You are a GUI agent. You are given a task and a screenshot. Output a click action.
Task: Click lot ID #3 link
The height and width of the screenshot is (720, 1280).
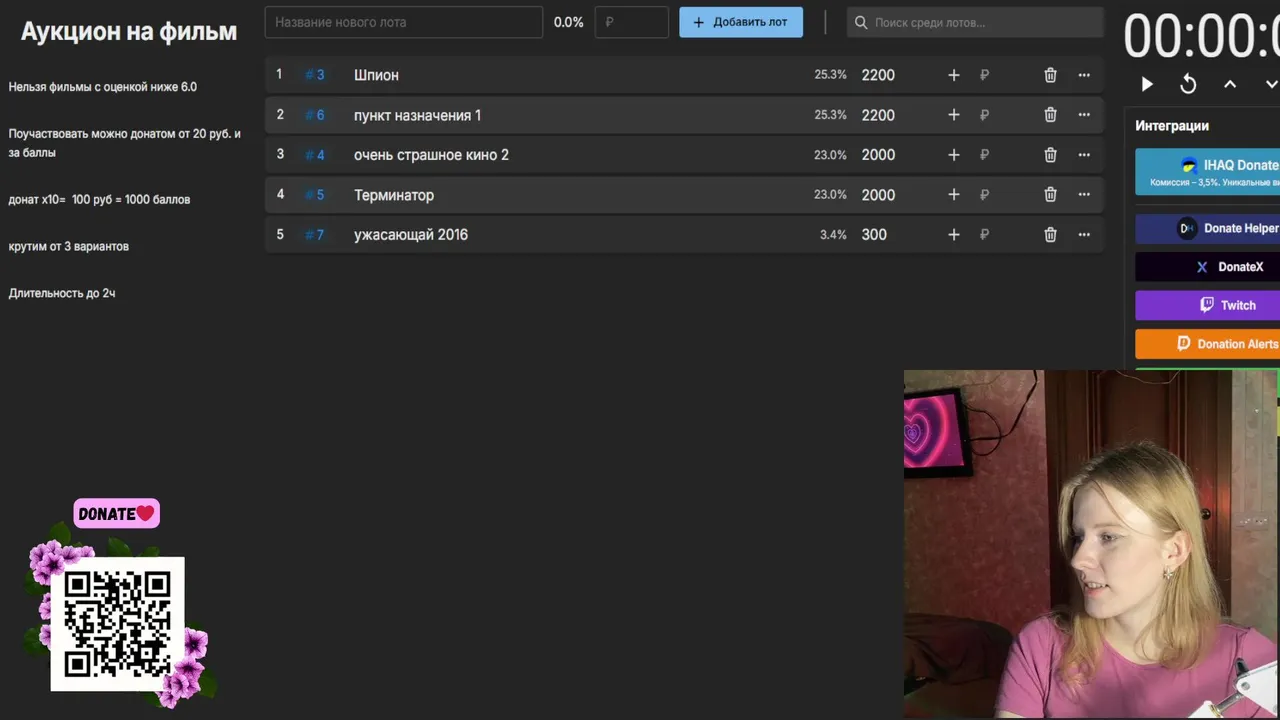315,75
